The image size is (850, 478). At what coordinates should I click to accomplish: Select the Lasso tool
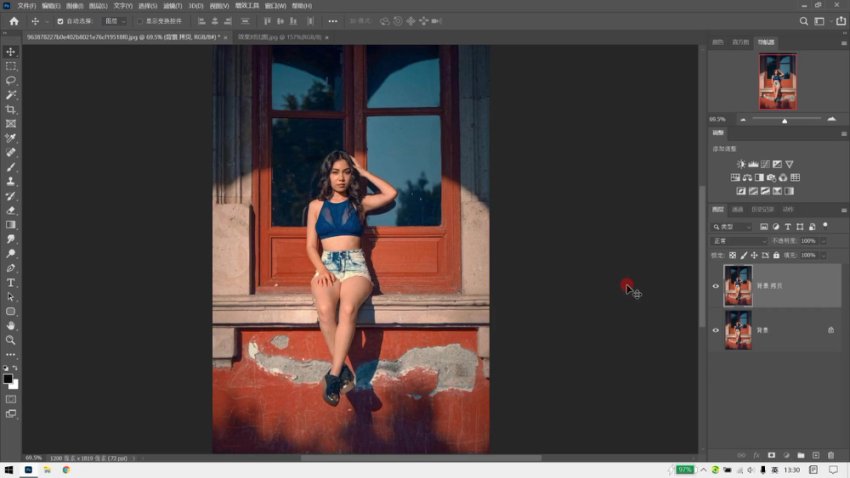pos(11,80)
